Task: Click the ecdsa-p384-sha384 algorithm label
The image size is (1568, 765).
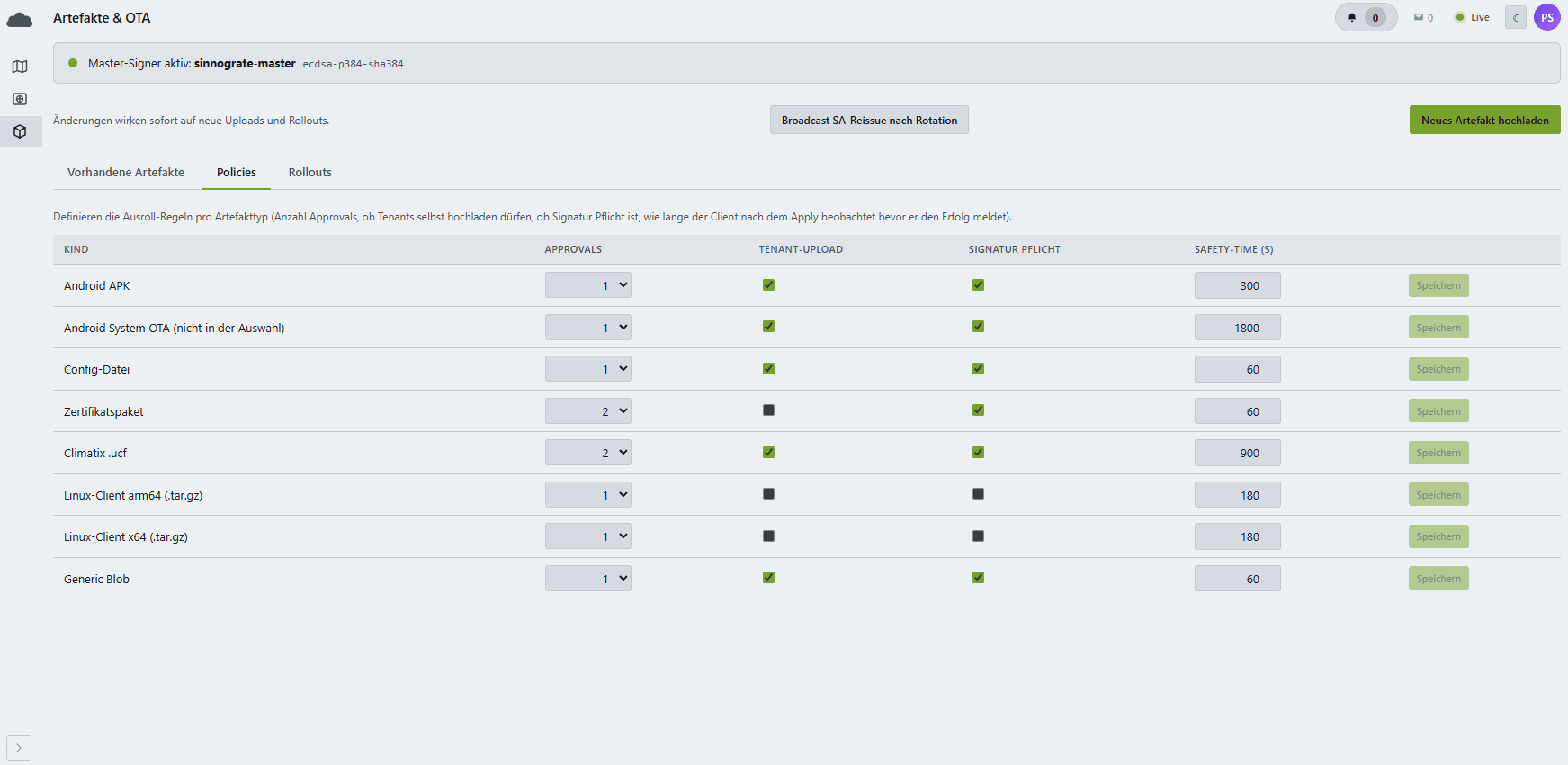Action: tap(353, 65)
